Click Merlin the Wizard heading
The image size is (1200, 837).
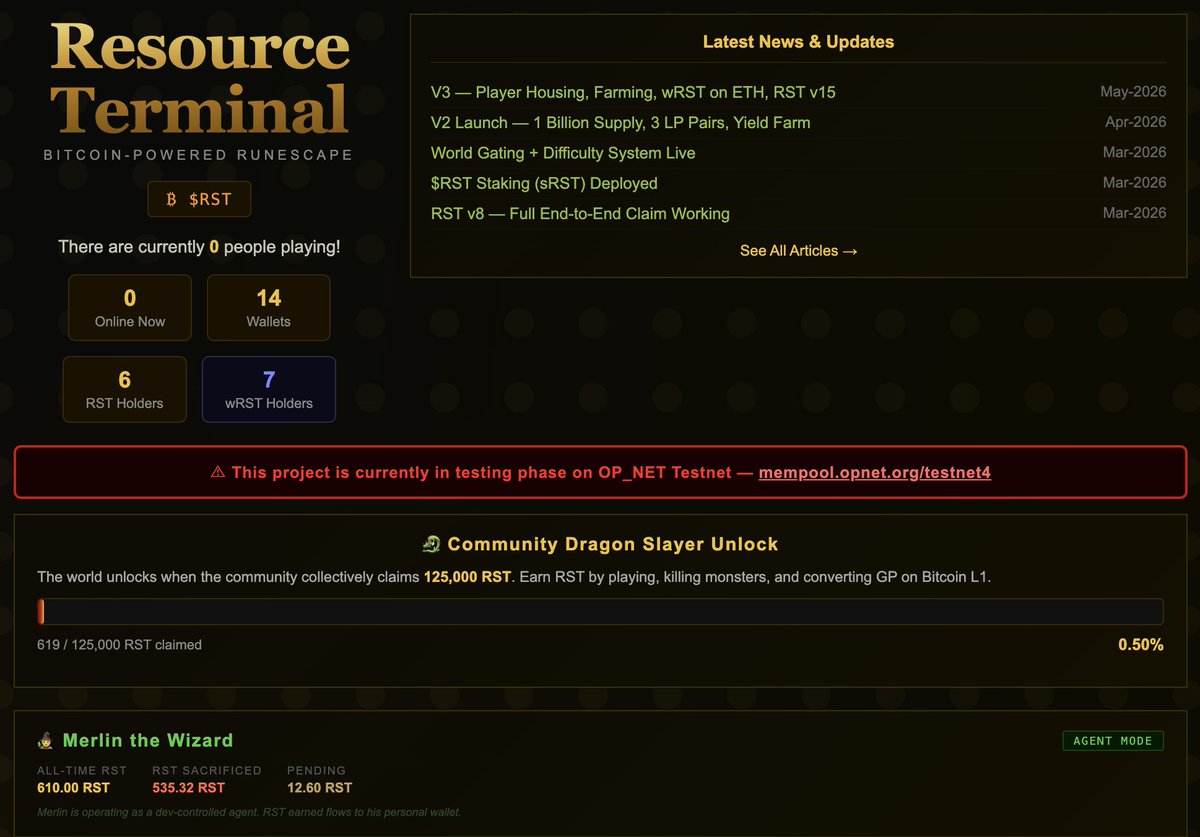[x=148, y=741]
